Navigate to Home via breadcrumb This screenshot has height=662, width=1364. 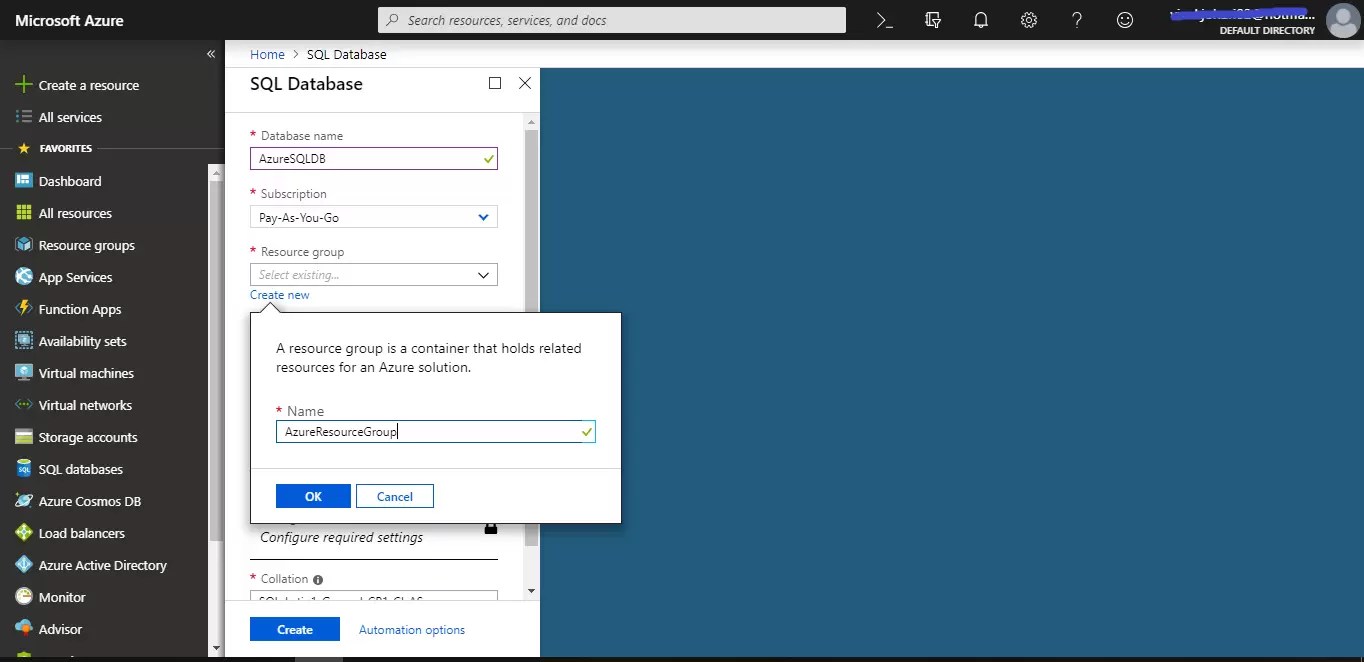pyautogui.click(x=267, y=54)
